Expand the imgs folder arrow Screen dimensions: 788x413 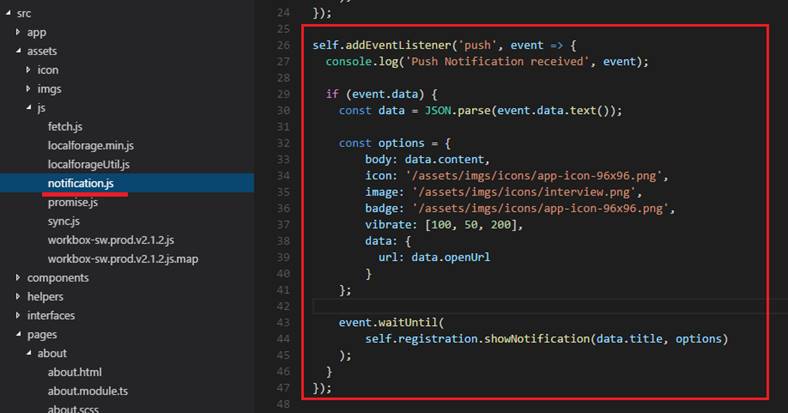point(28,88)
